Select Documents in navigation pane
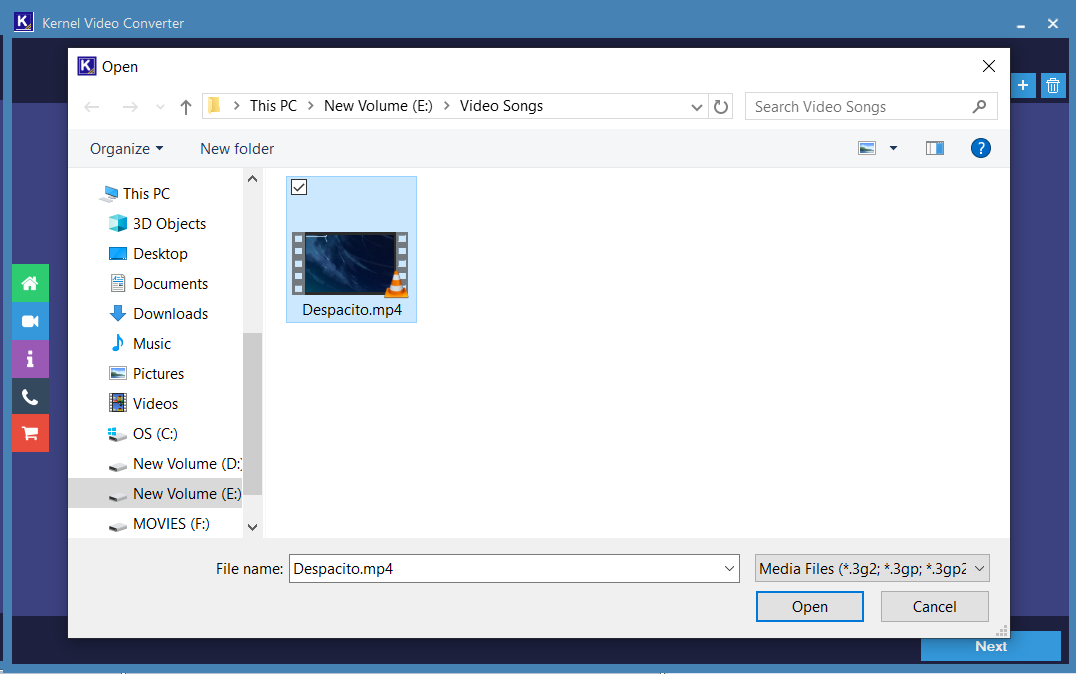This screenshot has width=1076, height=674. (170, 283)
